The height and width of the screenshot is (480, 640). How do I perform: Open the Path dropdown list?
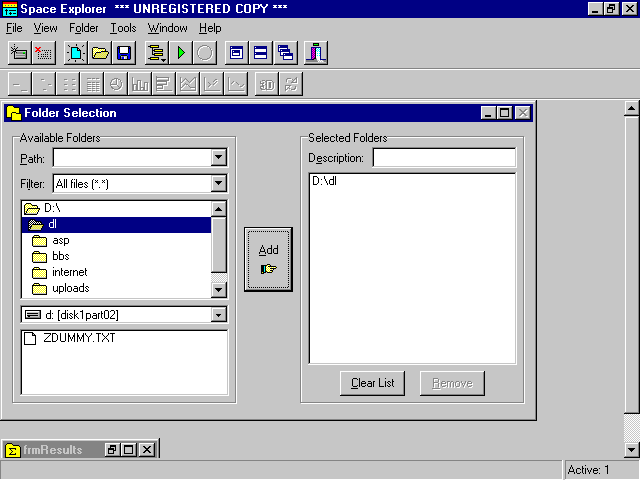(219, 158)
